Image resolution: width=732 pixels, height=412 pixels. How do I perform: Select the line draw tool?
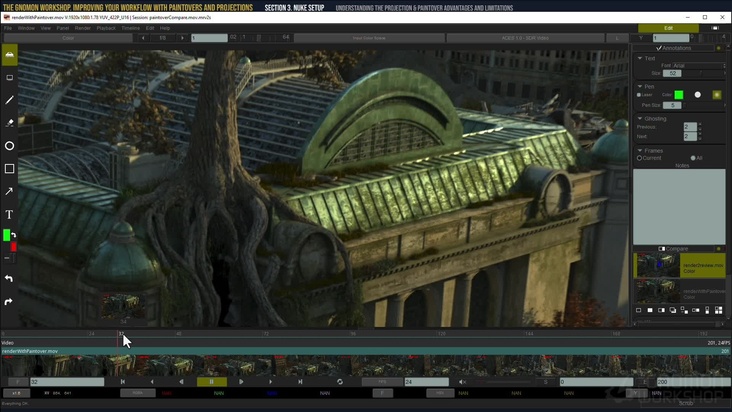9,100
